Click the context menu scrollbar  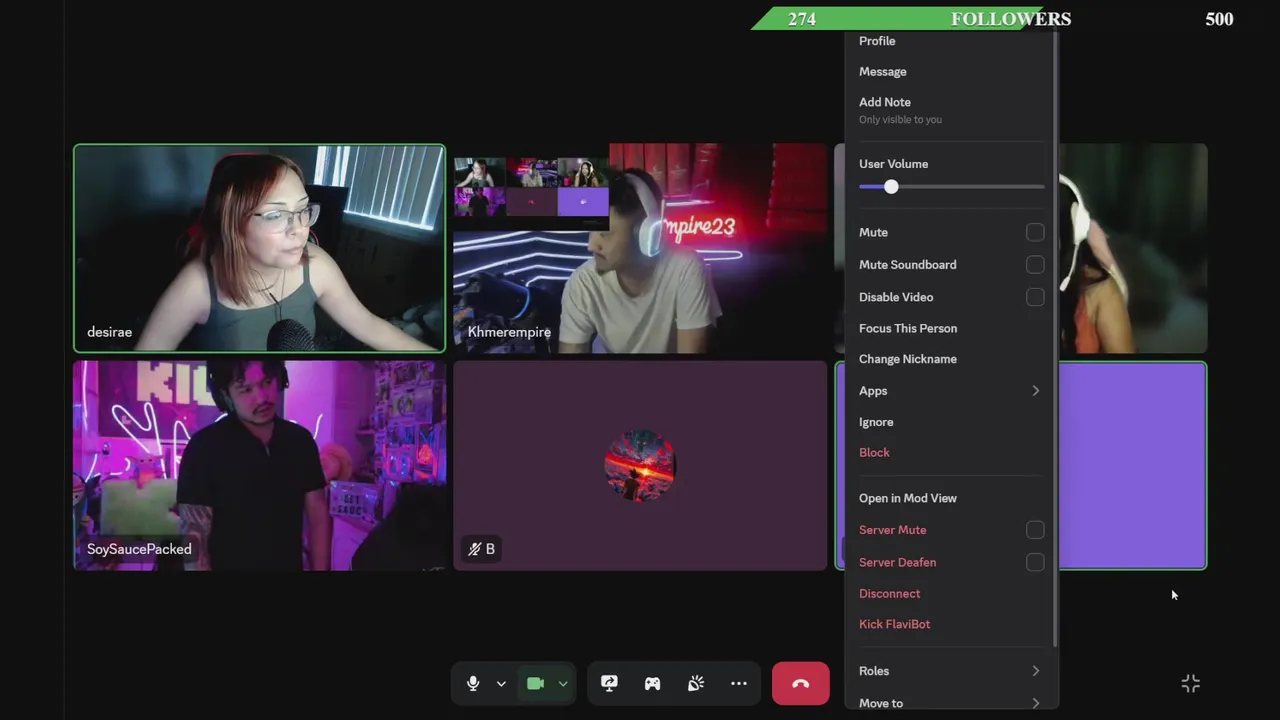tap(1055, 340)
